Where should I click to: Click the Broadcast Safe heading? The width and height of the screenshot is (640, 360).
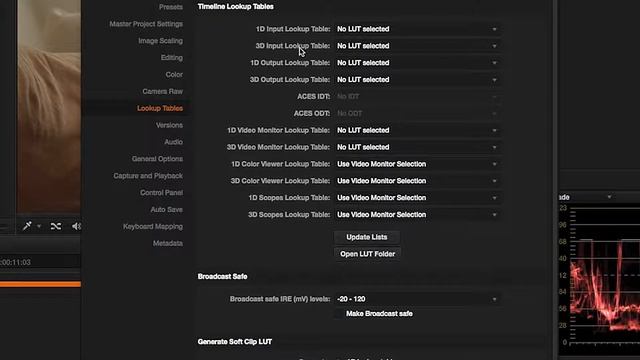[222, 276]
